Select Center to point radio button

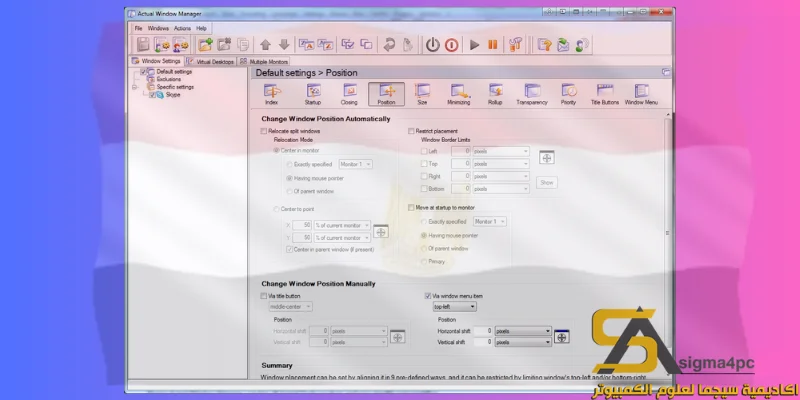coord(277,209)
